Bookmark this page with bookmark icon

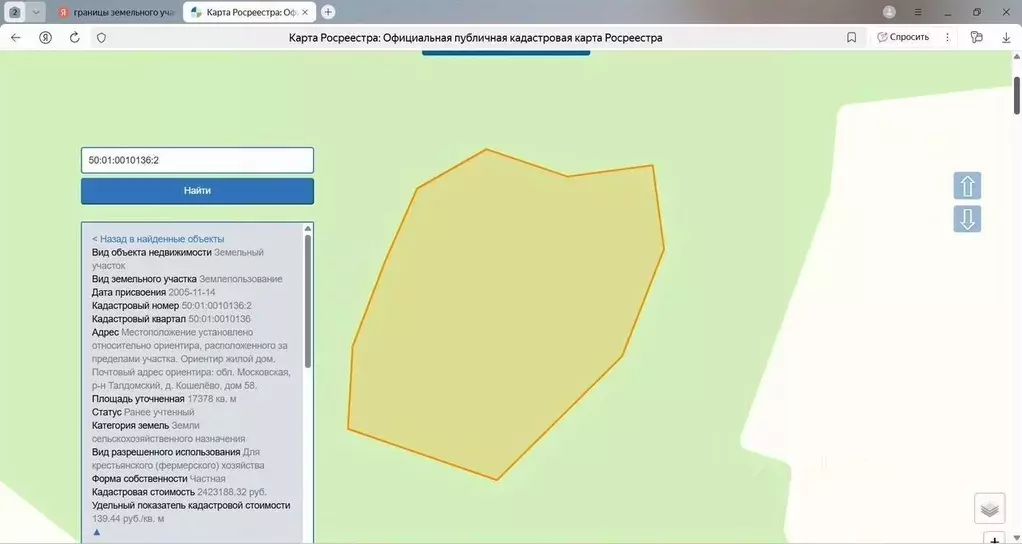click(x=851, y=38)
